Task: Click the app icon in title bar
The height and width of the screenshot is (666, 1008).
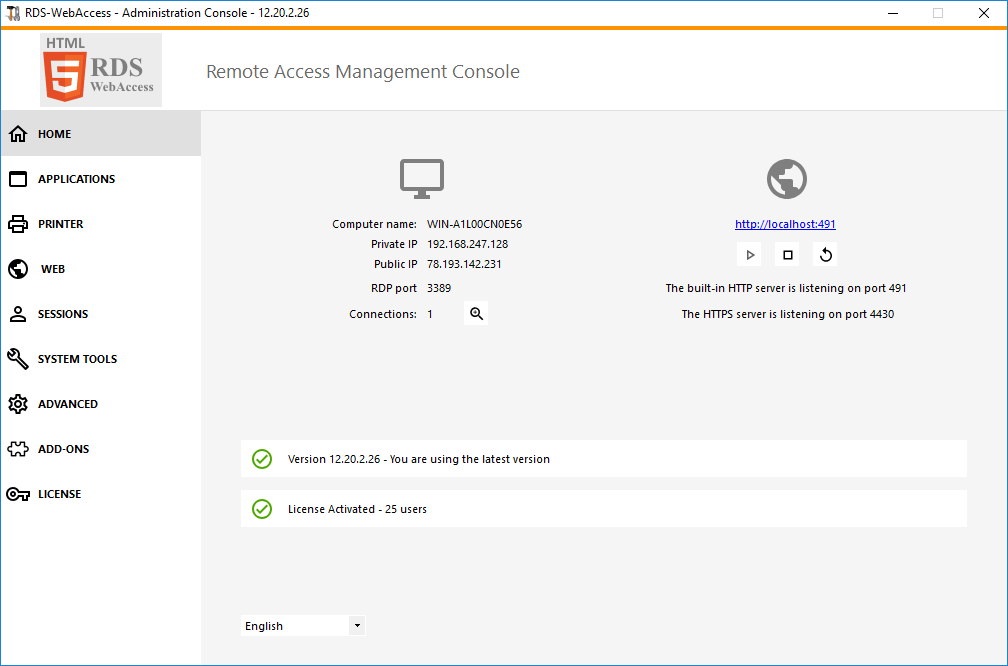Action: click(13, 13)
